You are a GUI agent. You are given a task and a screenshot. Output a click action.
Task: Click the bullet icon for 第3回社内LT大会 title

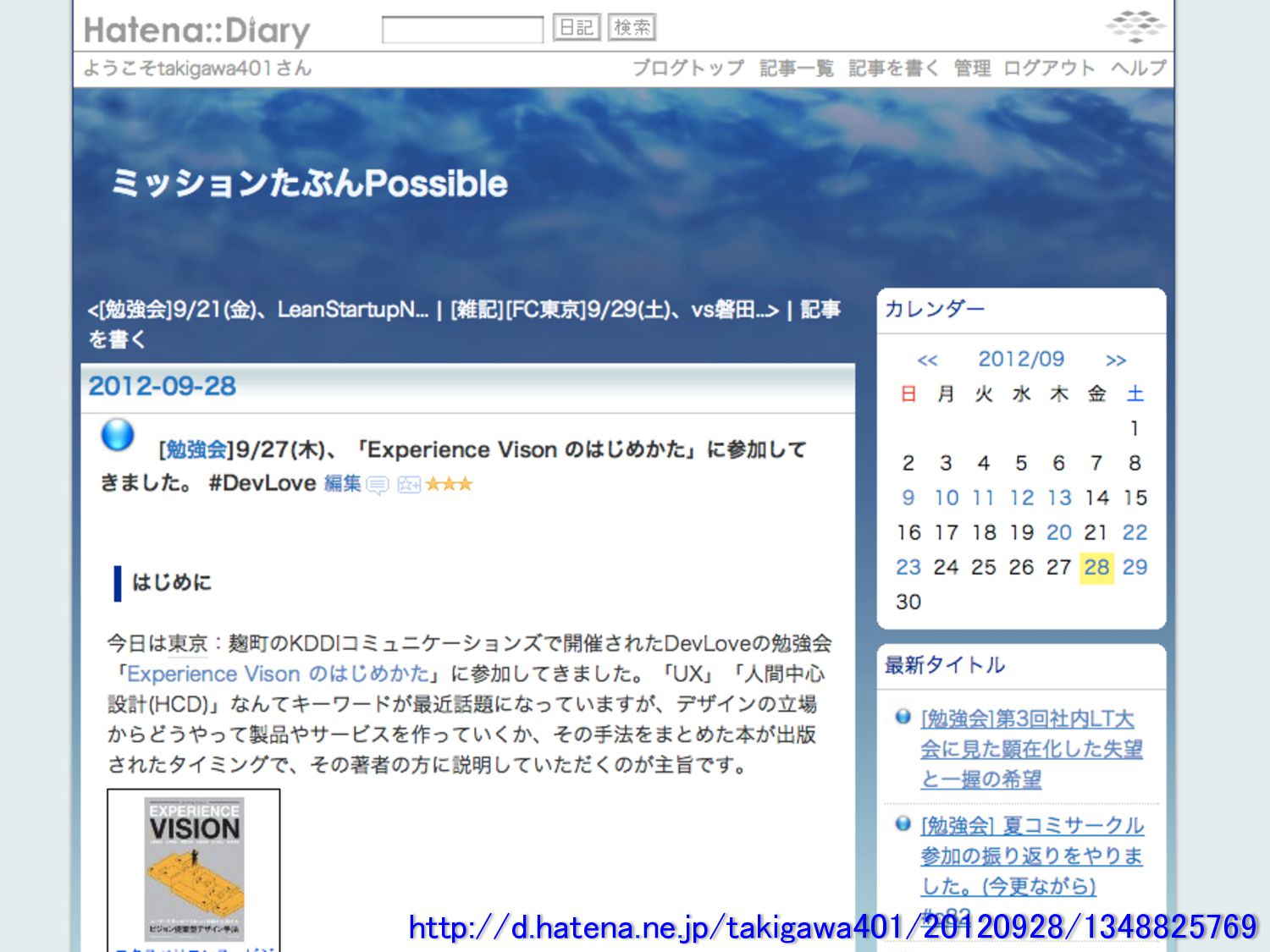pos(903,717)
